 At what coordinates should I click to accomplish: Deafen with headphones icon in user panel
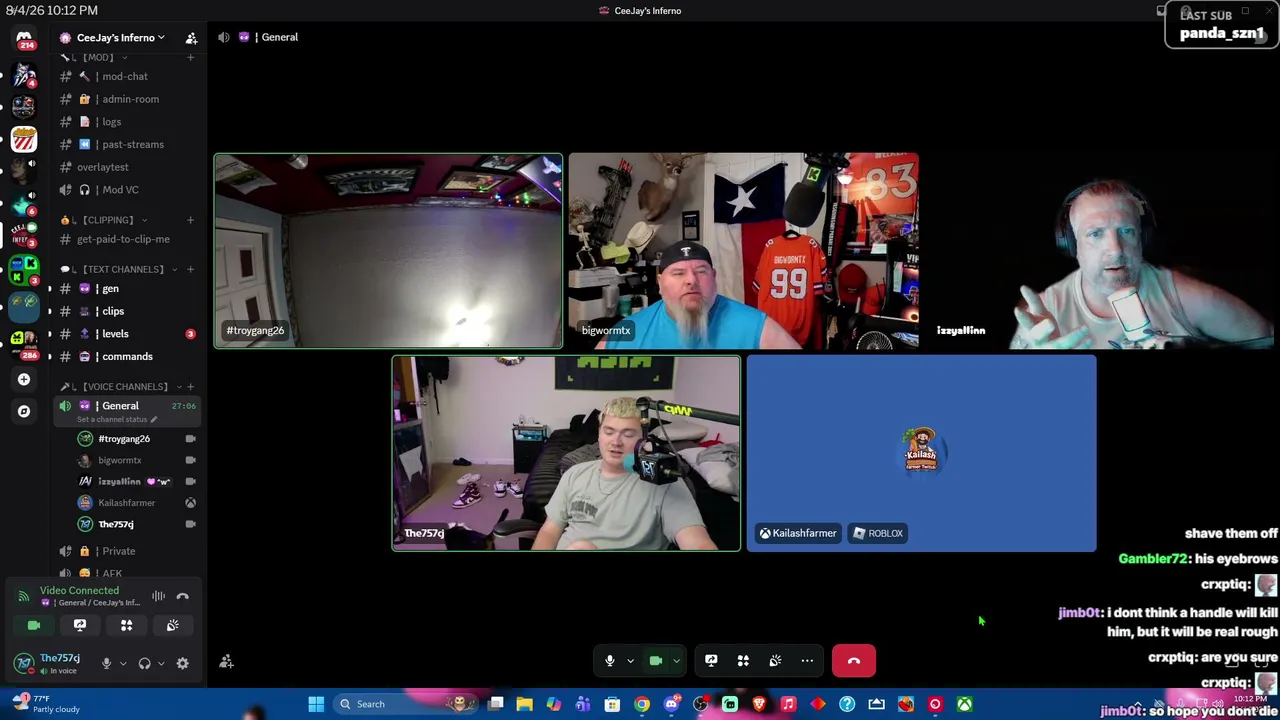click(x=144, y=663)
